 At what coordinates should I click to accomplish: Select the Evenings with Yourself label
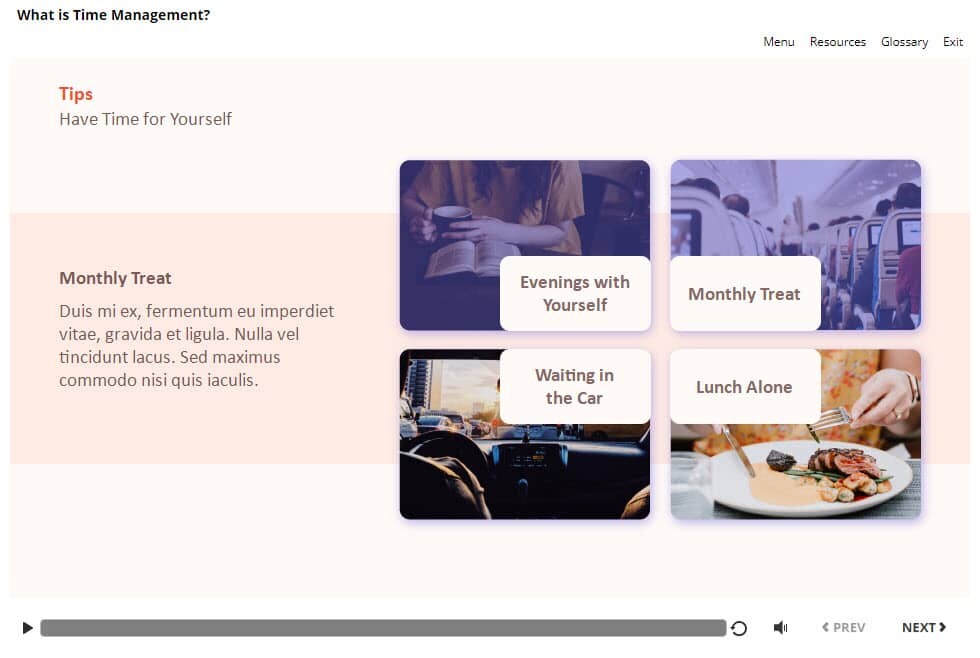click(x=575, y=294)
